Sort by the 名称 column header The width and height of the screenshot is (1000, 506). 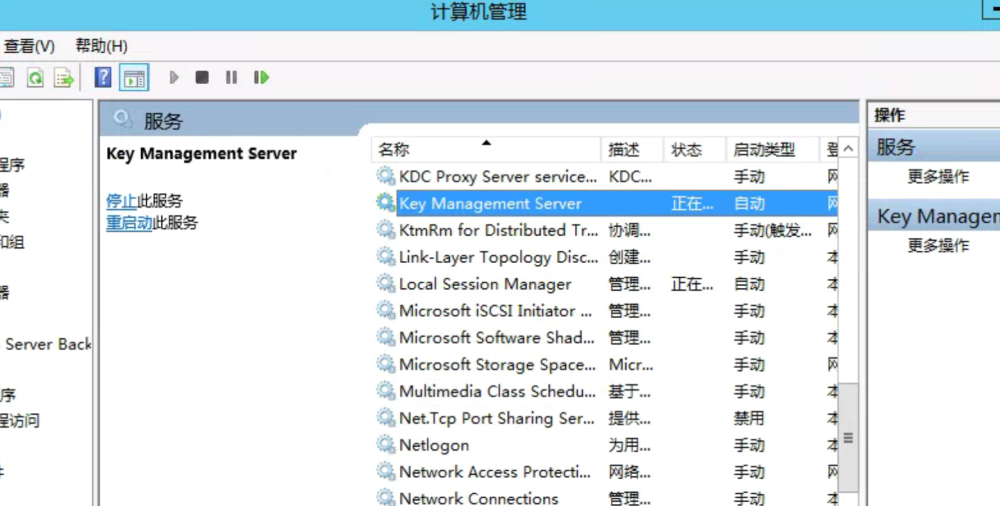pyautogui.click(x=485, y=150)
